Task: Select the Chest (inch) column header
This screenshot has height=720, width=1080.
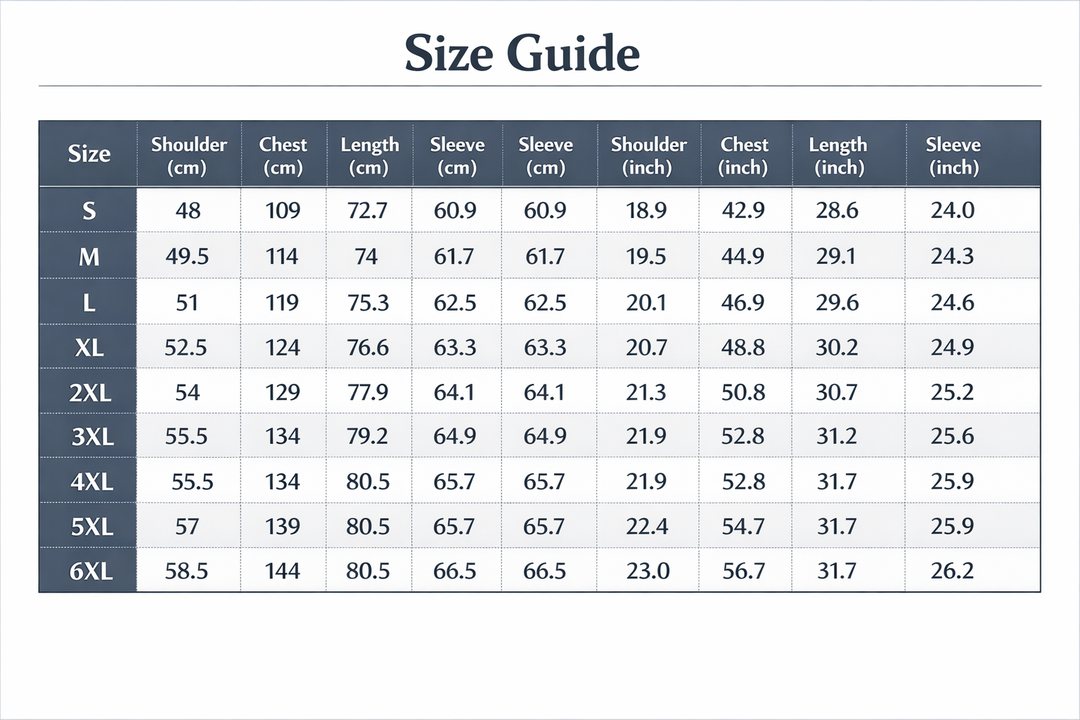Action: [744, 155]
